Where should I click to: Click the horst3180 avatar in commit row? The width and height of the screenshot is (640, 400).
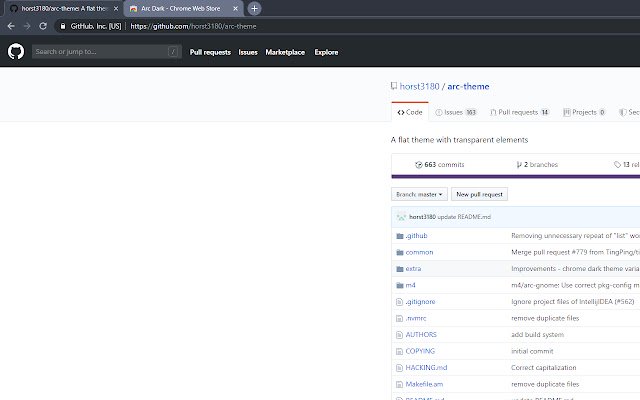pos(401,217)
